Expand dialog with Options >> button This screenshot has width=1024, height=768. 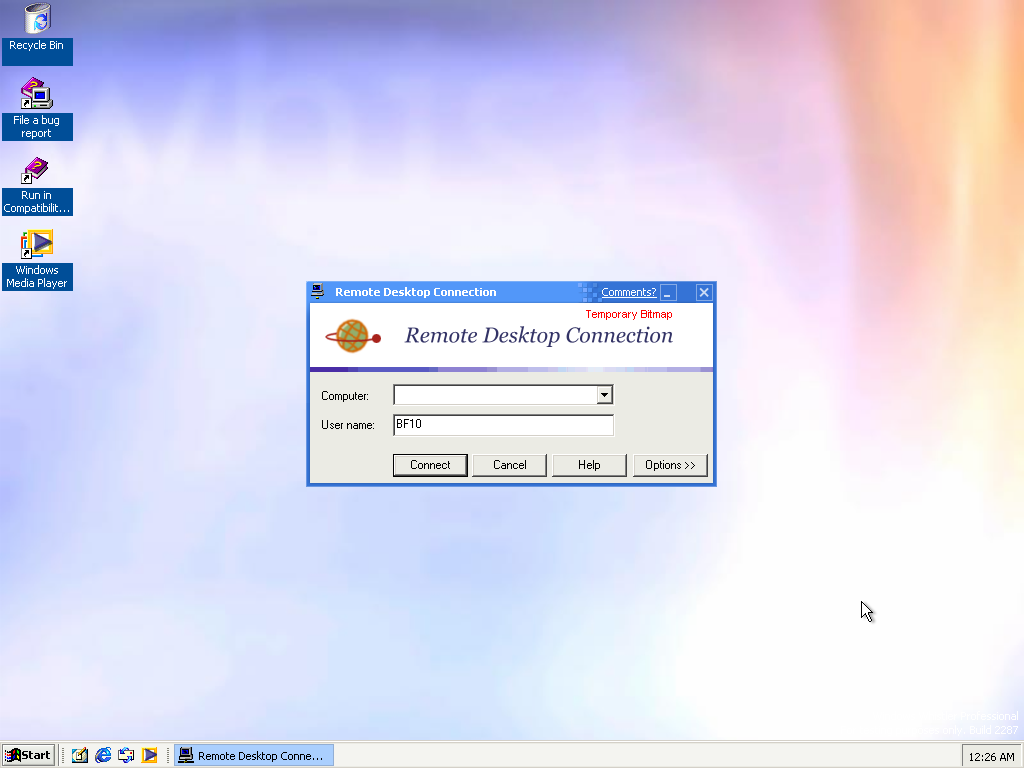[x=670, y=465]
